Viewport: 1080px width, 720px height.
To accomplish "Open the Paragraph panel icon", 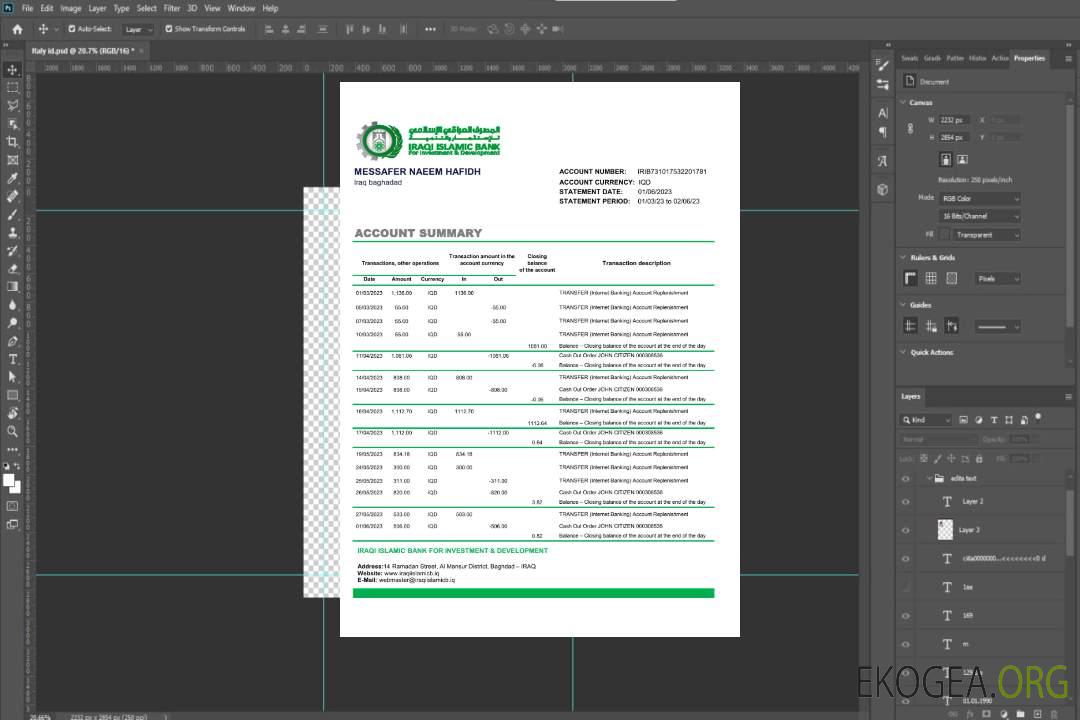I will click(883, 132).
